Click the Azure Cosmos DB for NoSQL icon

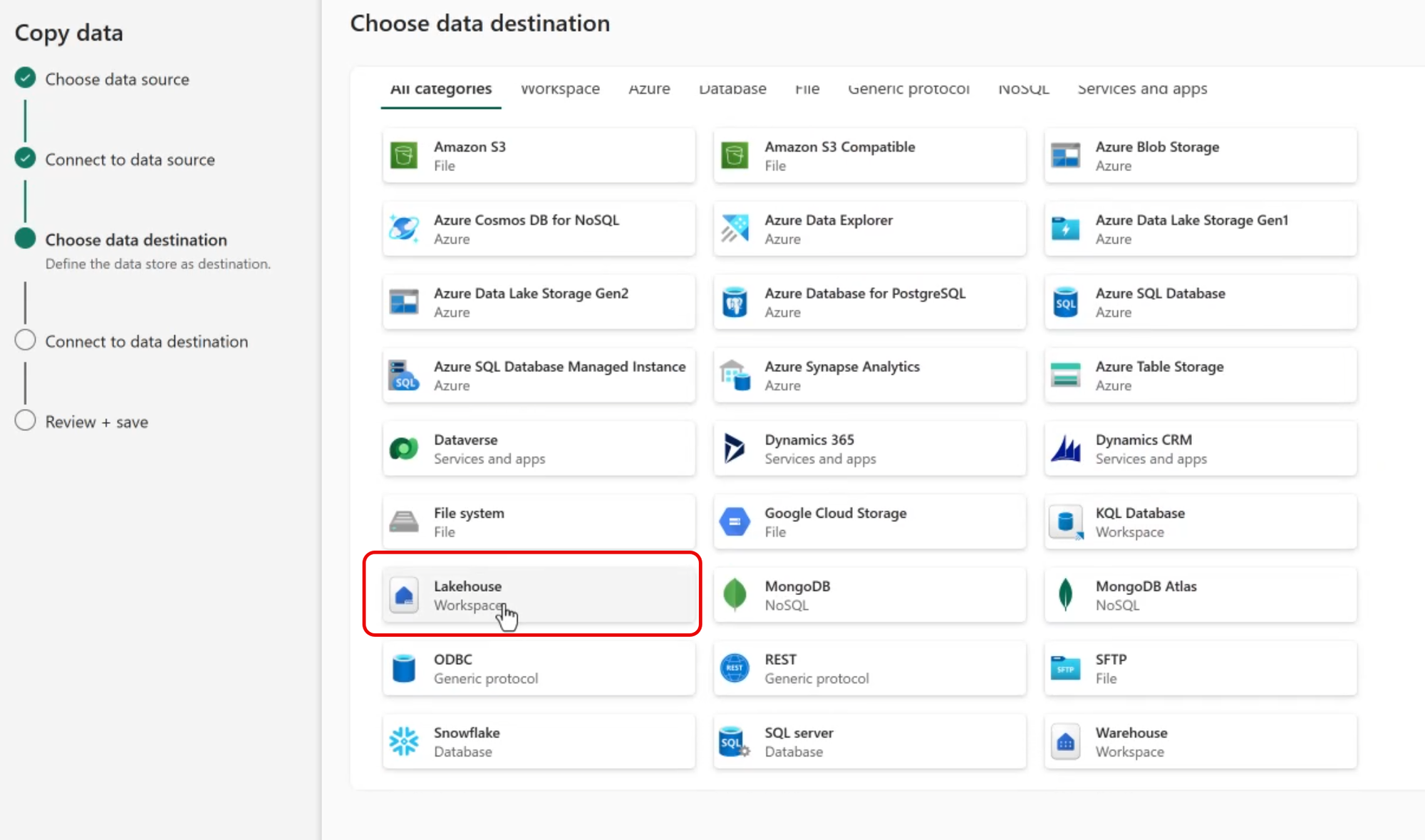click(x=404, y=229)
